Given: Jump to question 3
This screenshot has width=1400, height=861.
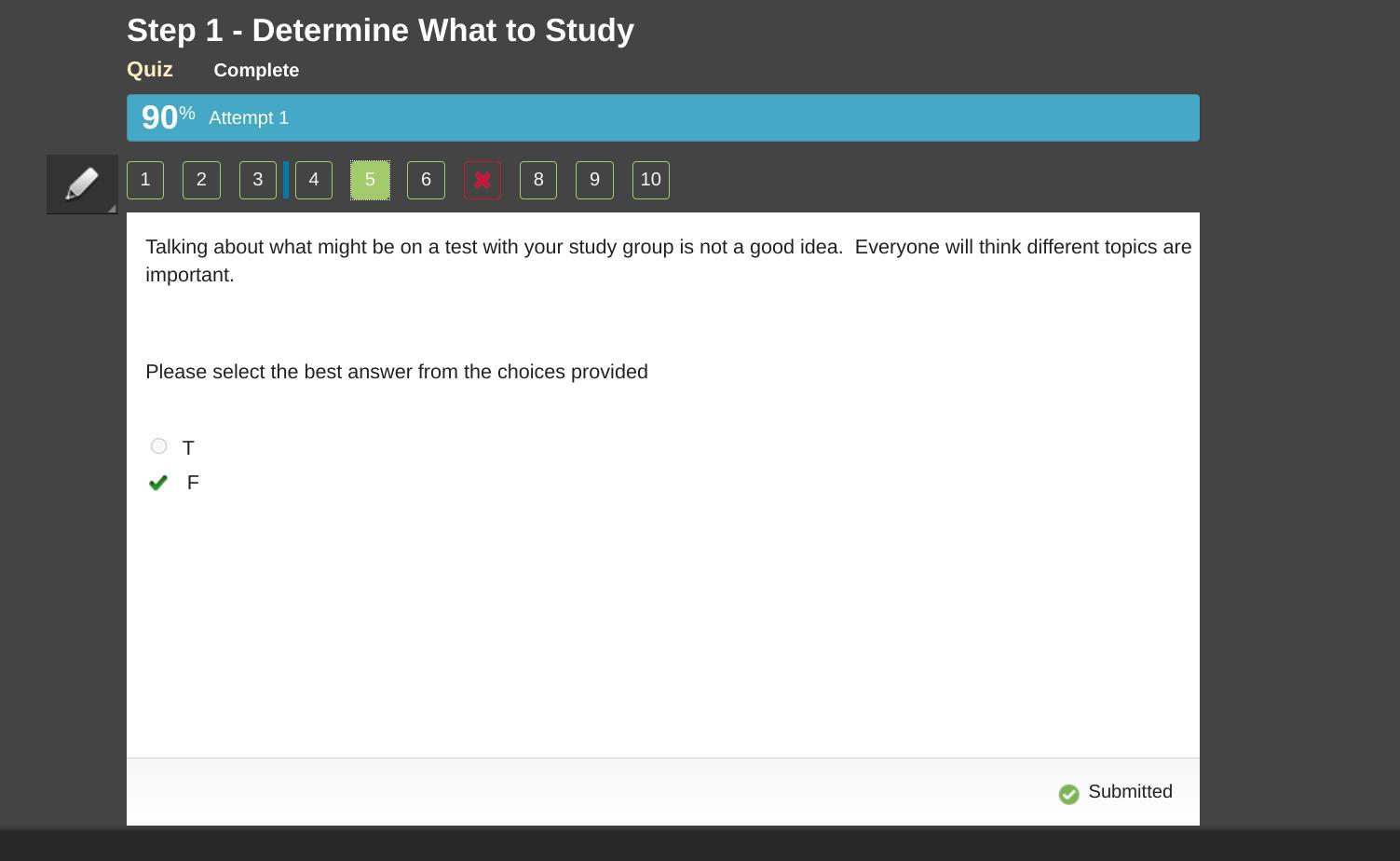Looking at the screenshot, I should 258,180.
